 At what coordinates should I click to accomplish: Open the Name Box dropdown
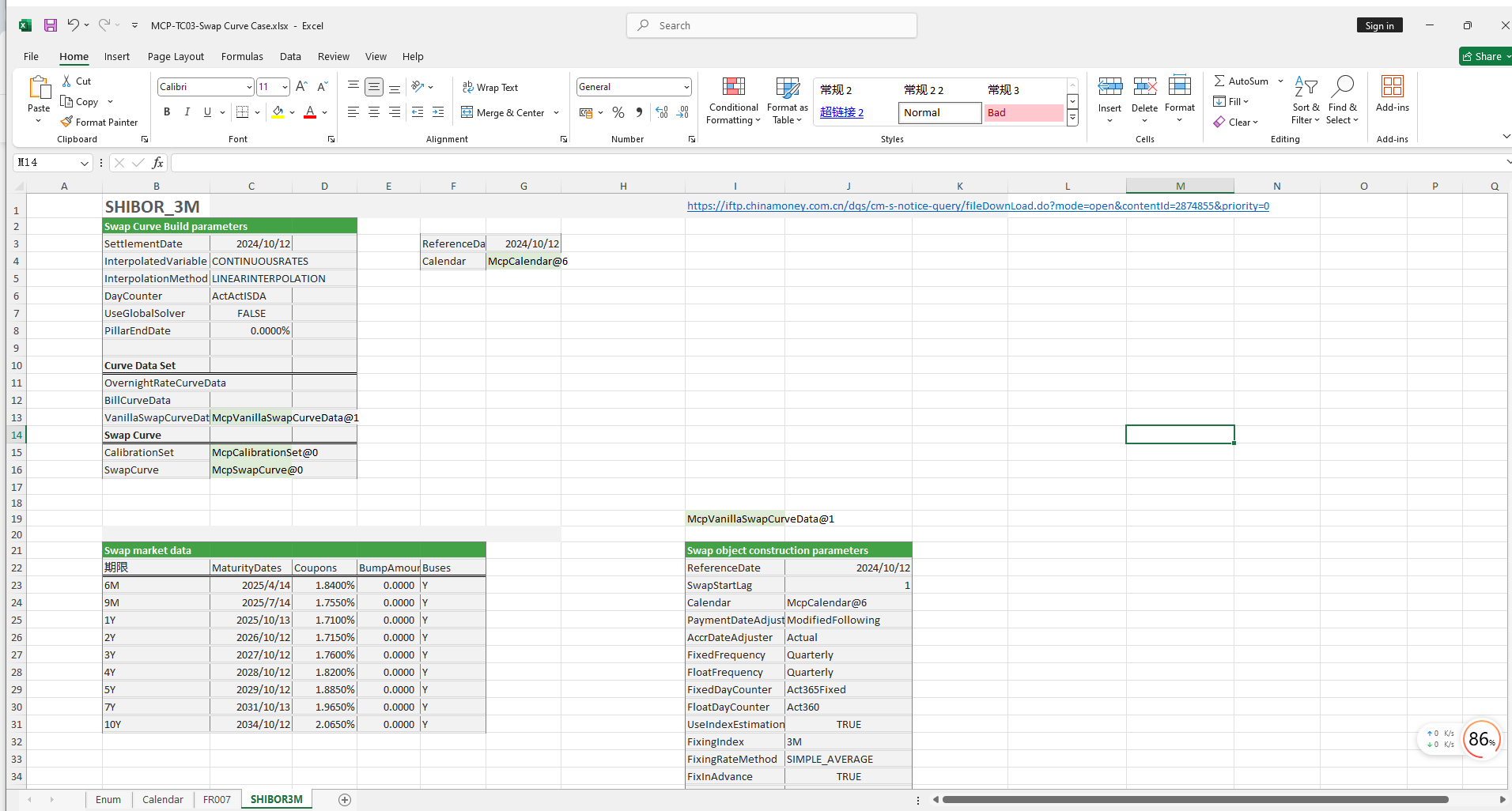[x=84, y=163]
